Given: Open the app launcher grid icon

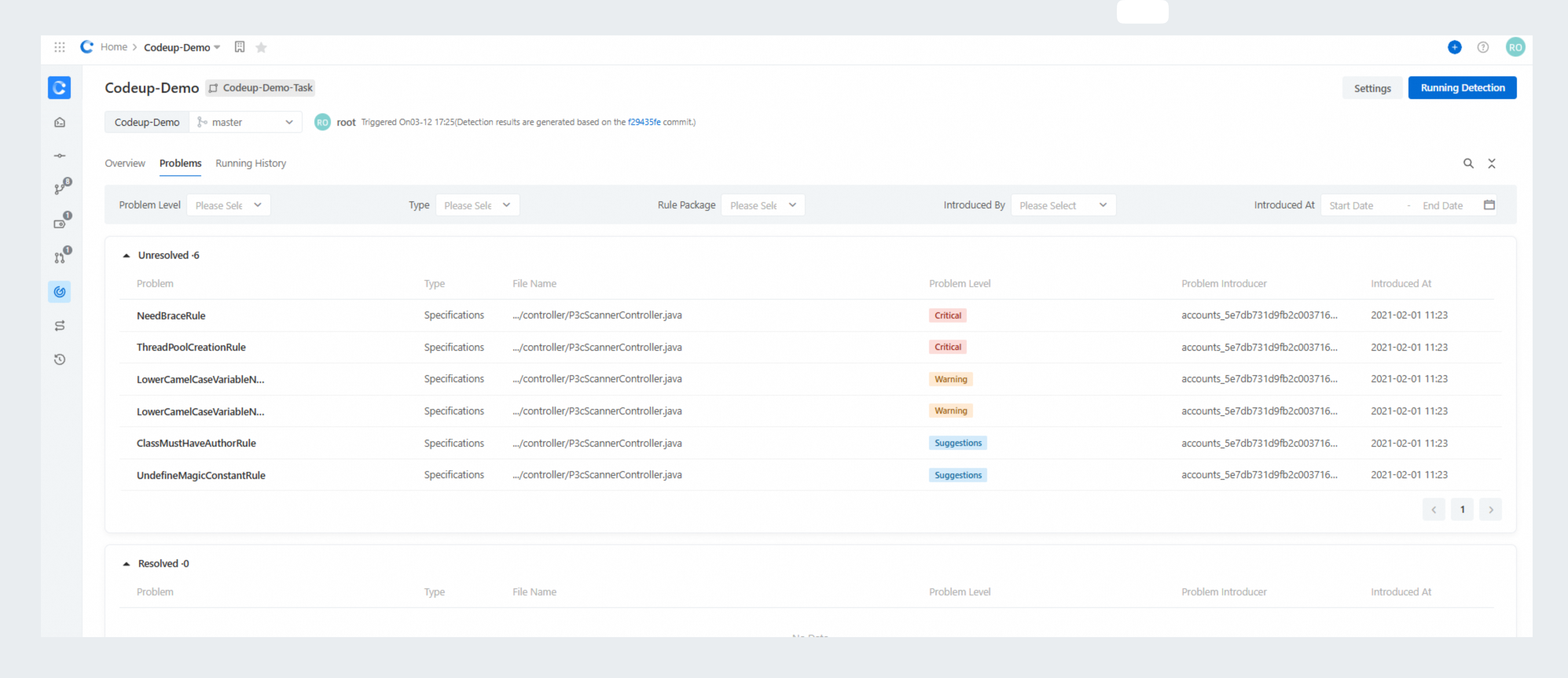Looking at the screenshot, I should click(x=60, y=47).
